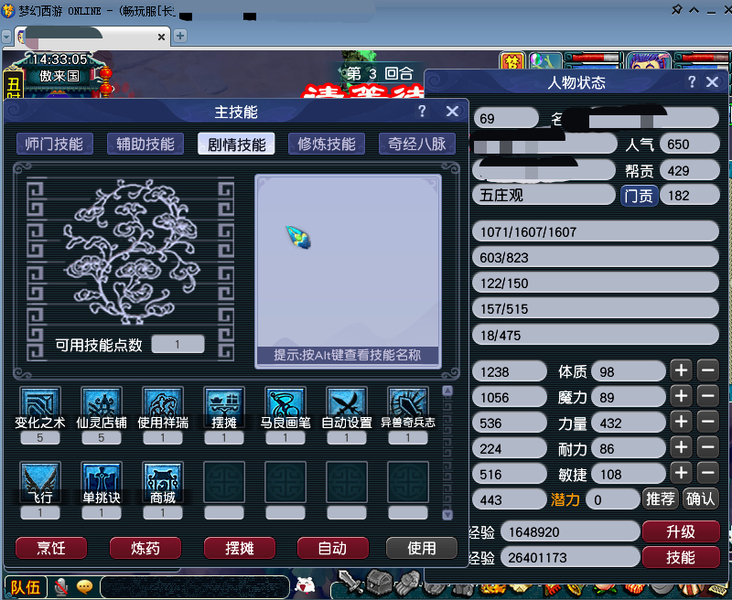The width and height of the screenshot is (732, 600).
Task: Click the 自动 button
Action: coord(333,548)
